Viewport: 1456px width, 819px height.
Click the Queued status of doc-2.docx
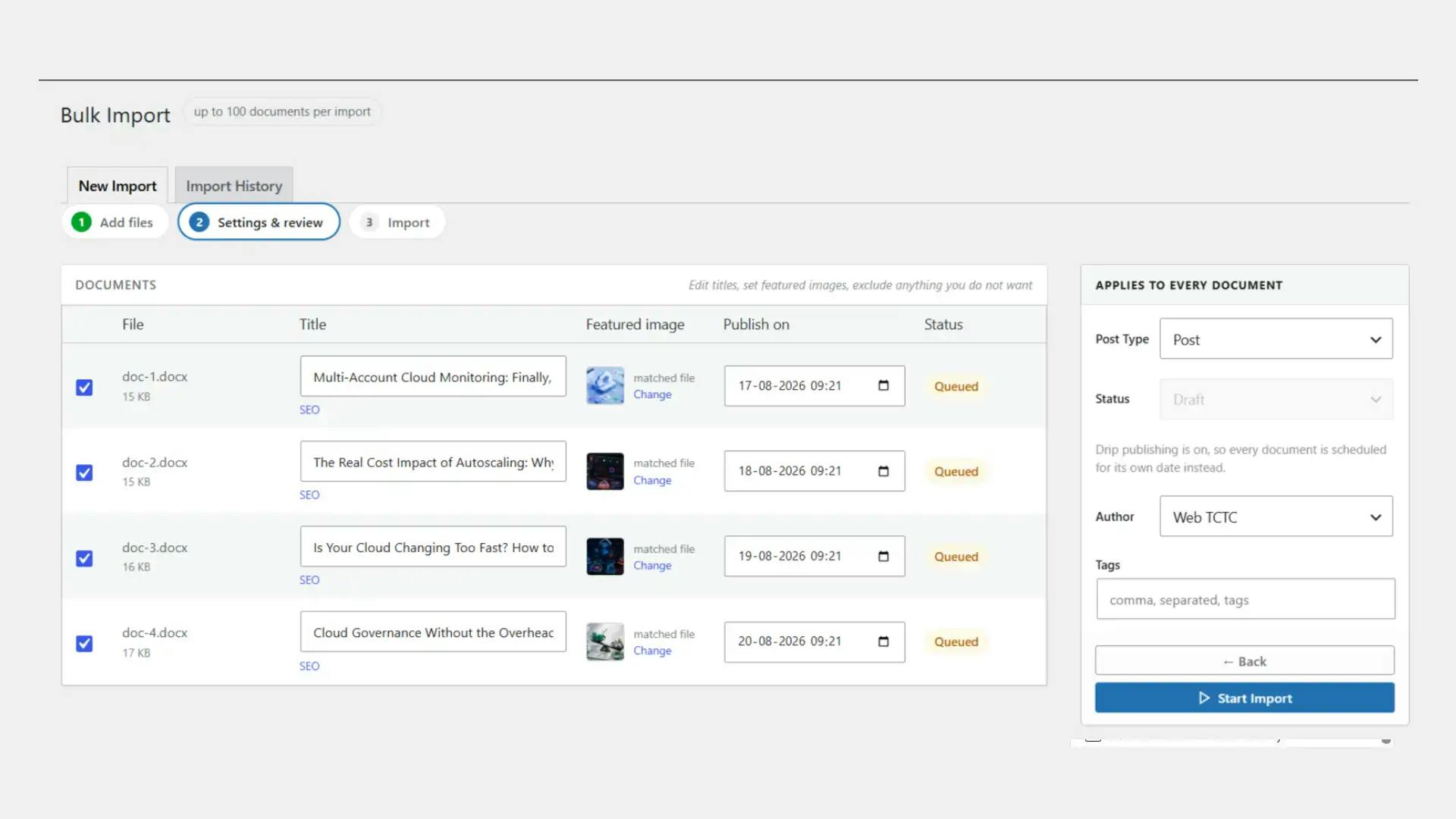coord(955,471)
